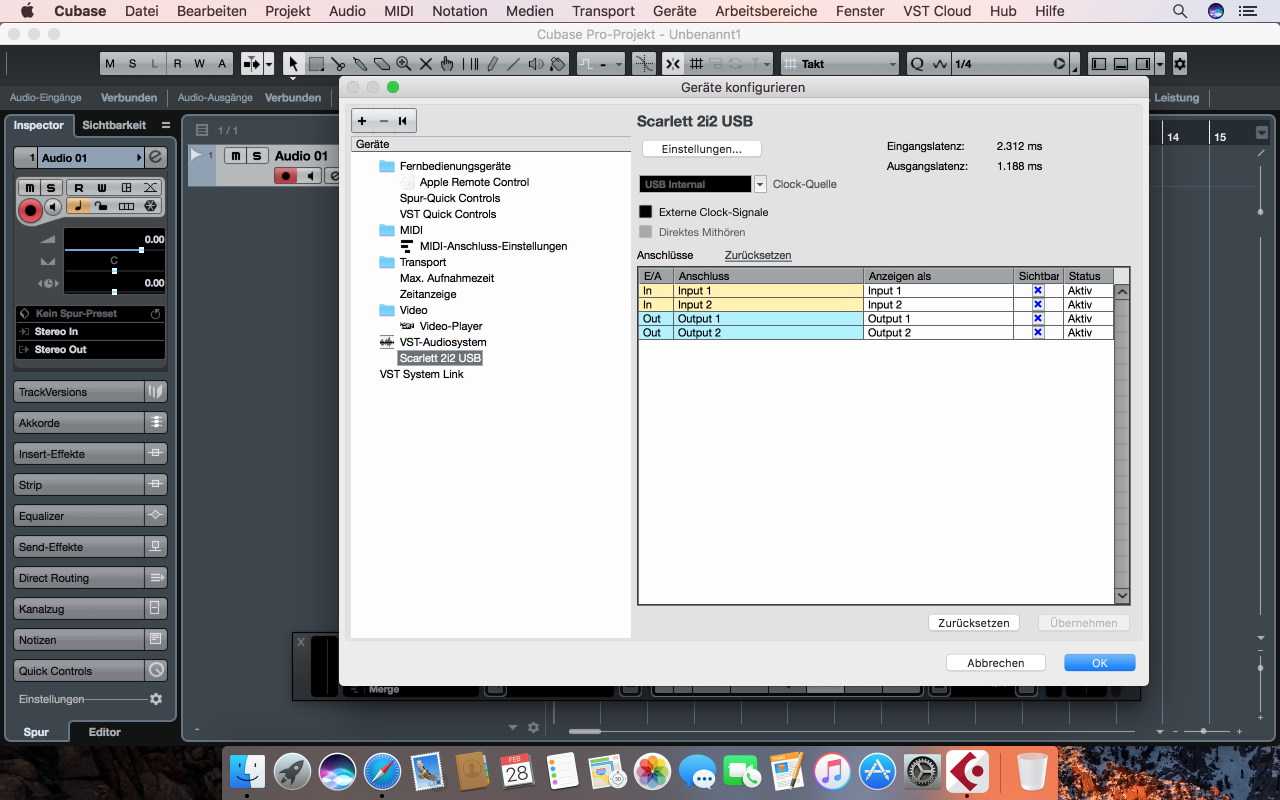The image size is (1280, 800).
Task: Open Auto-Scroll options dropdown arrow
Action: 269,64
